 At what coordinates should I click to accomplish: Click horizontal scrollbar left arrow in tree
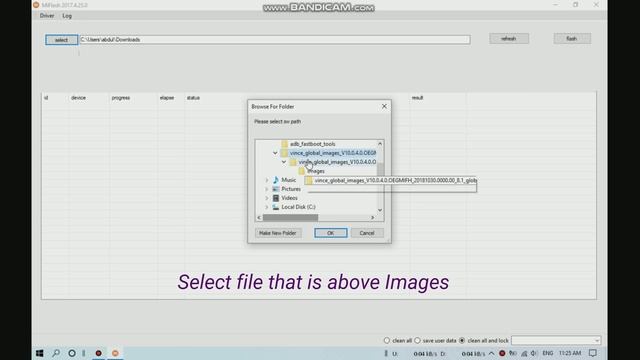[x=259, y=218]
